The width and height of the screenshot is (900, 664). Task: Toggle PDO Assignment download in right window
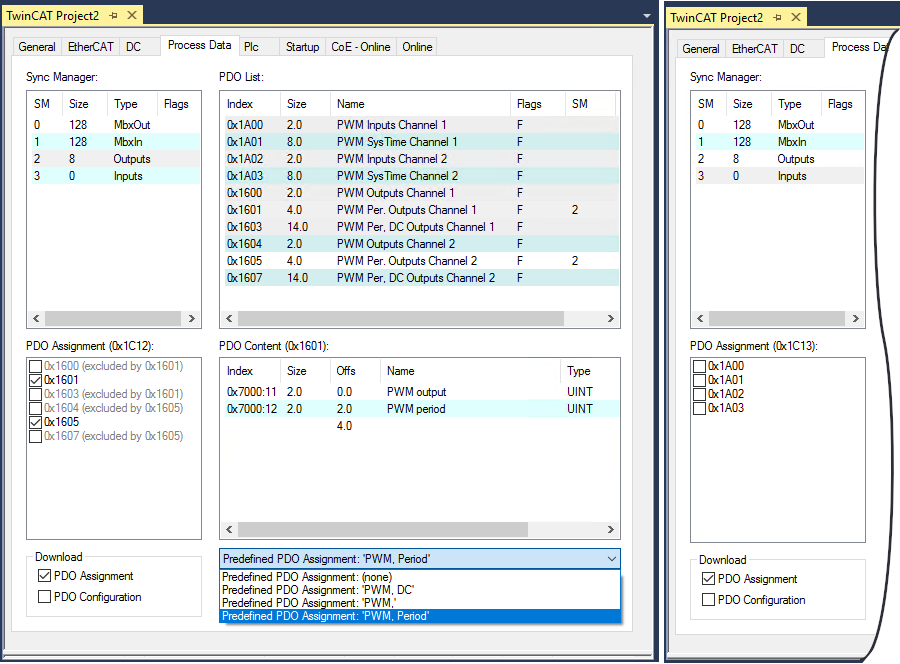pyautogui.click(x=708, y=578)
